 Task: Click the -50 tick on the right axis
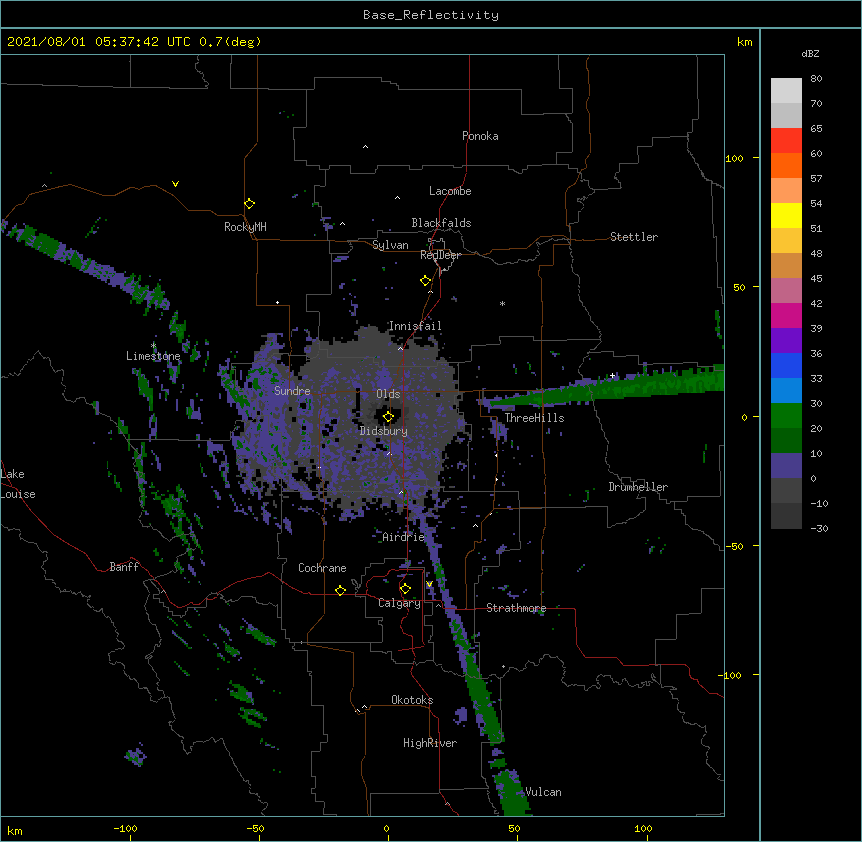733,546
